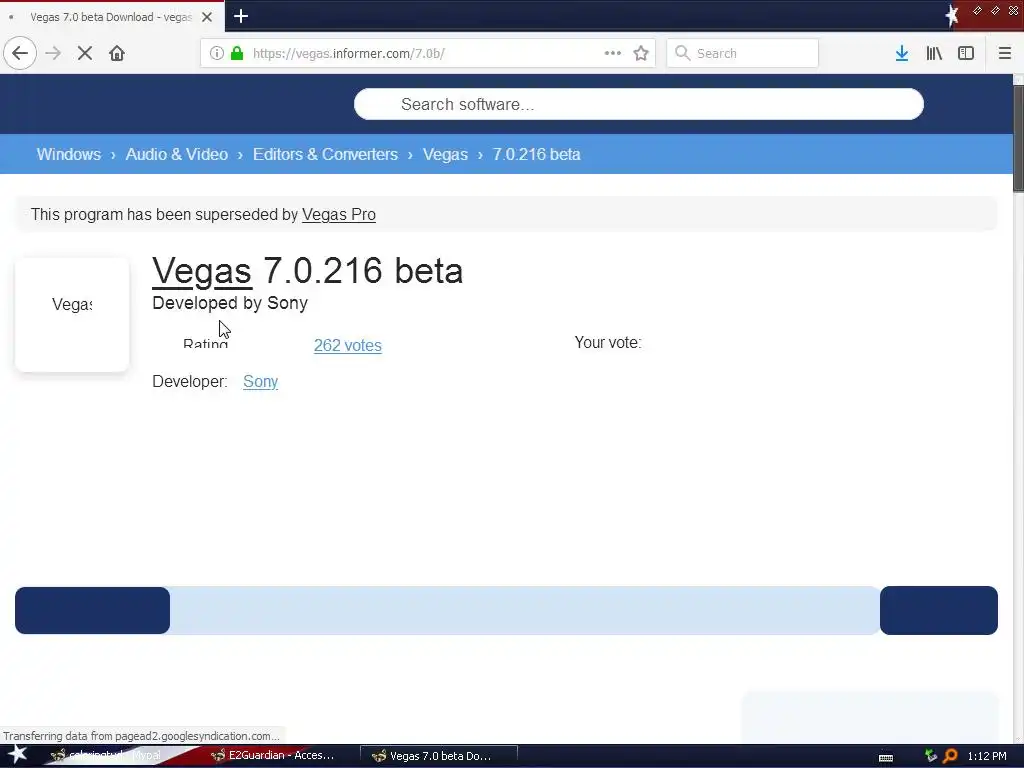
Task: Show site information for vegas.informer.com
Action: coord(216,53)
